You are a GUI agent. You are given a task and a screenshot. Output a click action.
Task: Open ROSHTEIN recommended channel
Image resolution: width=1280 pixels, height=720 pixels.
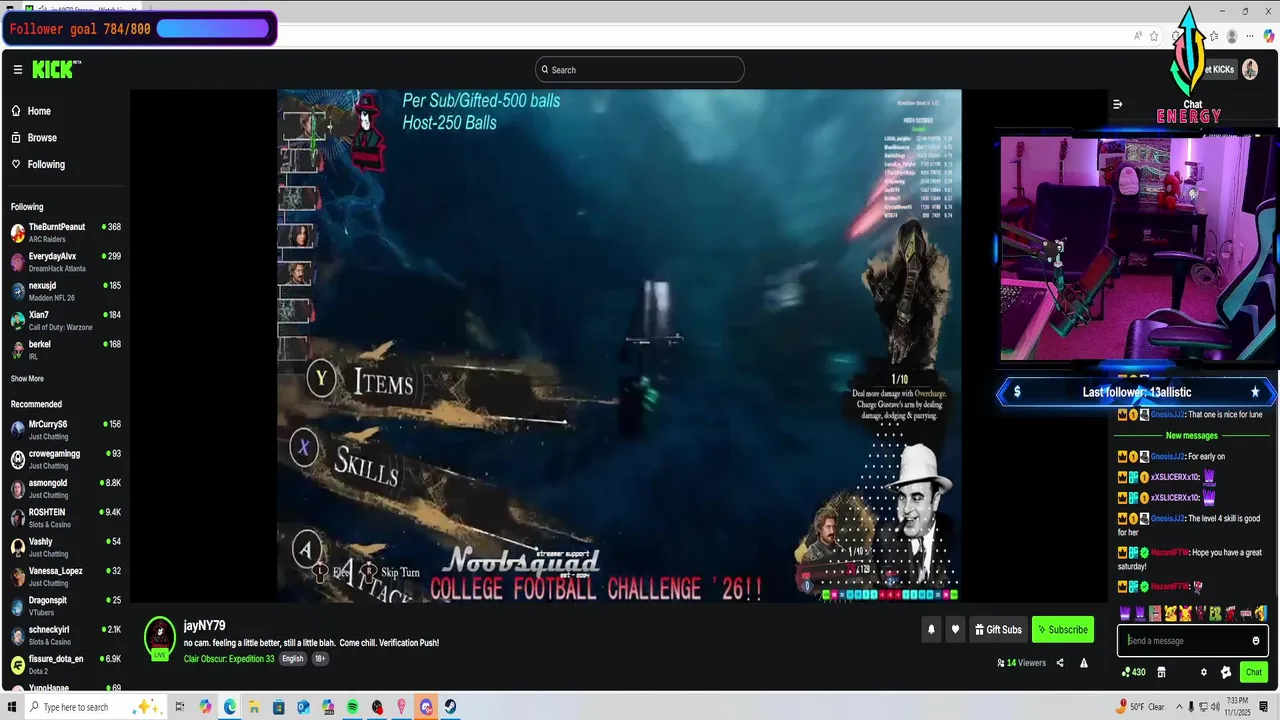tap(65, 517)
